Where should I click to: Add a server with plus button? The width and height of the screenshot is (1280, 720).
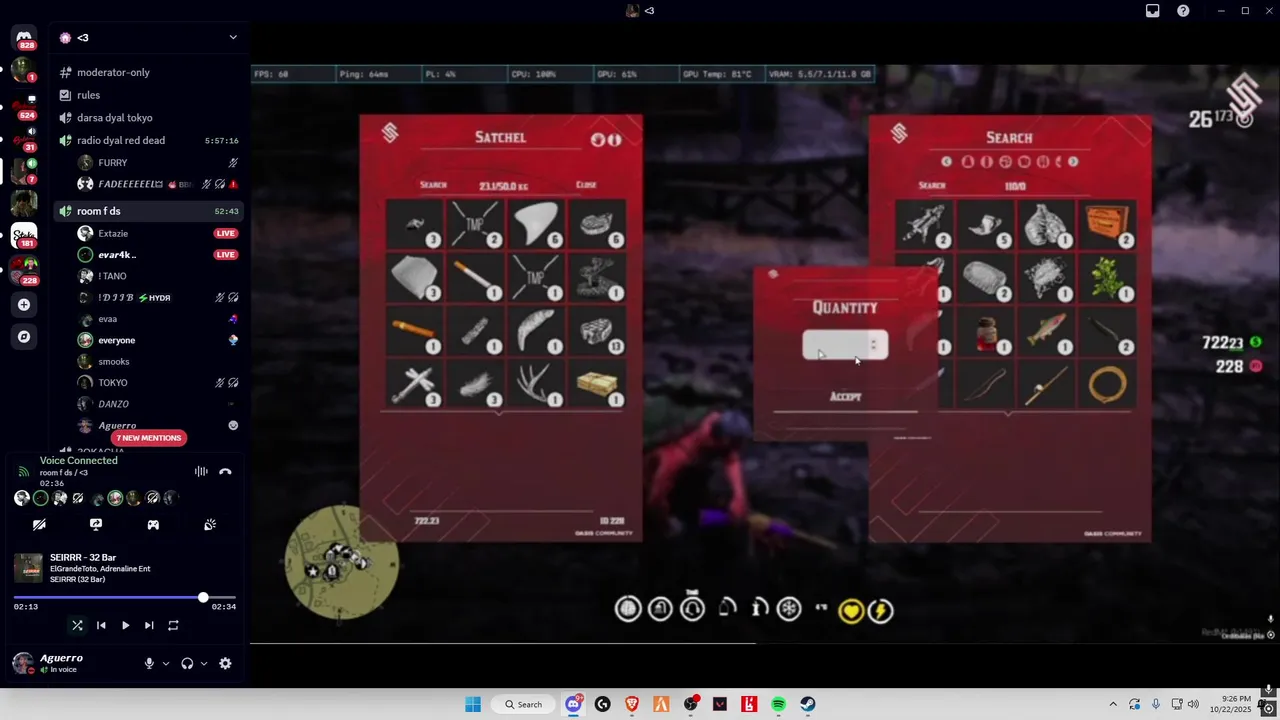24,304
